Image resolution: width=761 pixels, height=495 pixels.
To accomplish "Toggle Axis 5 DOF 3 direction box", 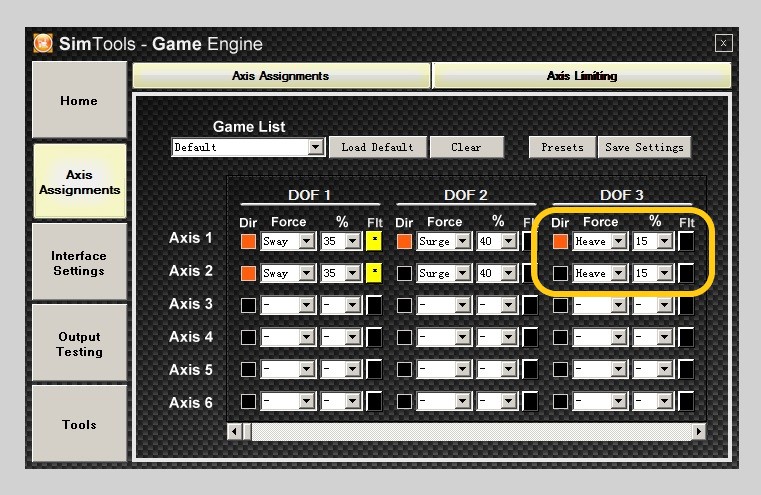I will tap(560, 369).
